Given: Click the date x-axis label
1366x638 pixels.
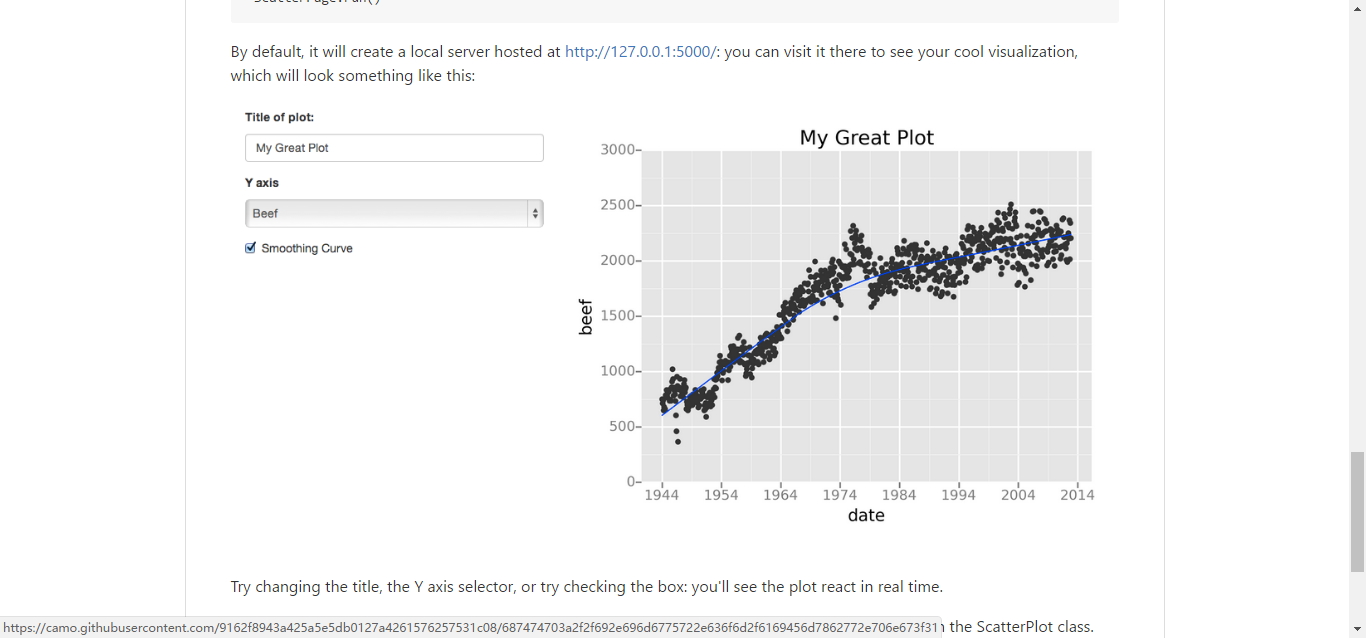Looking at the screenshot, I should (866, 515).
